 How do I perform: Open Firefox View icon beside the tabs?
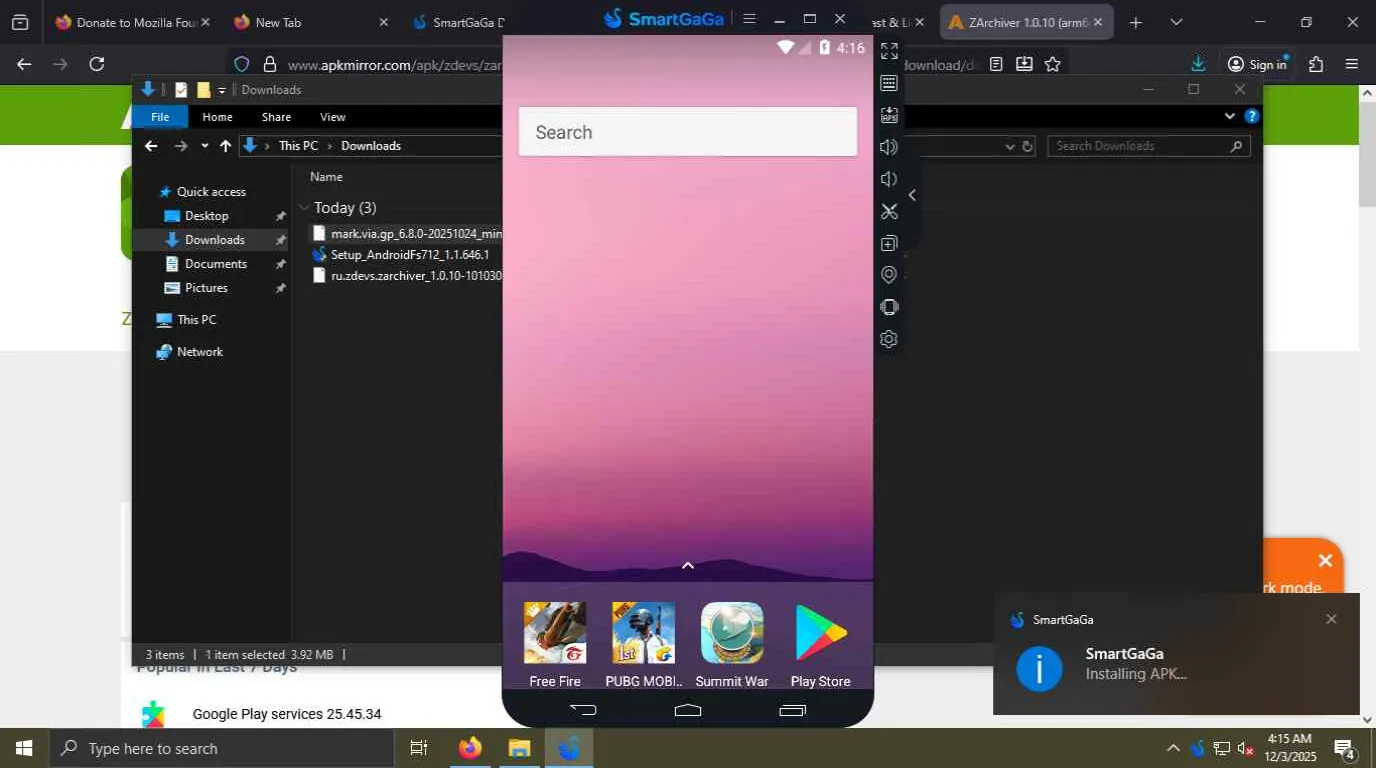pyautogui.click(x=20, y=22)
